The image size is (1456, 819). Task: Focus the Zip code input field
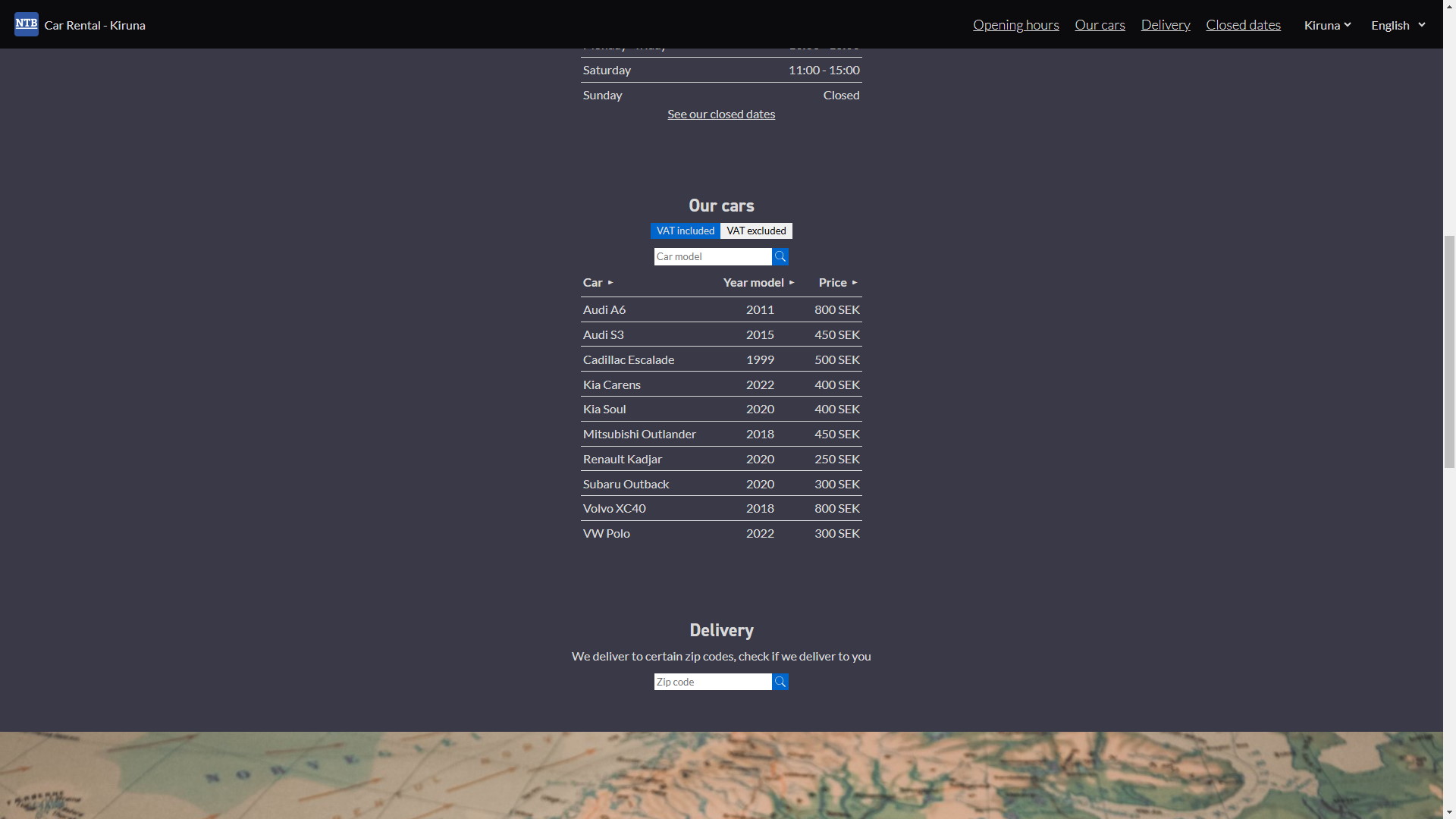[x=712, y=682]
